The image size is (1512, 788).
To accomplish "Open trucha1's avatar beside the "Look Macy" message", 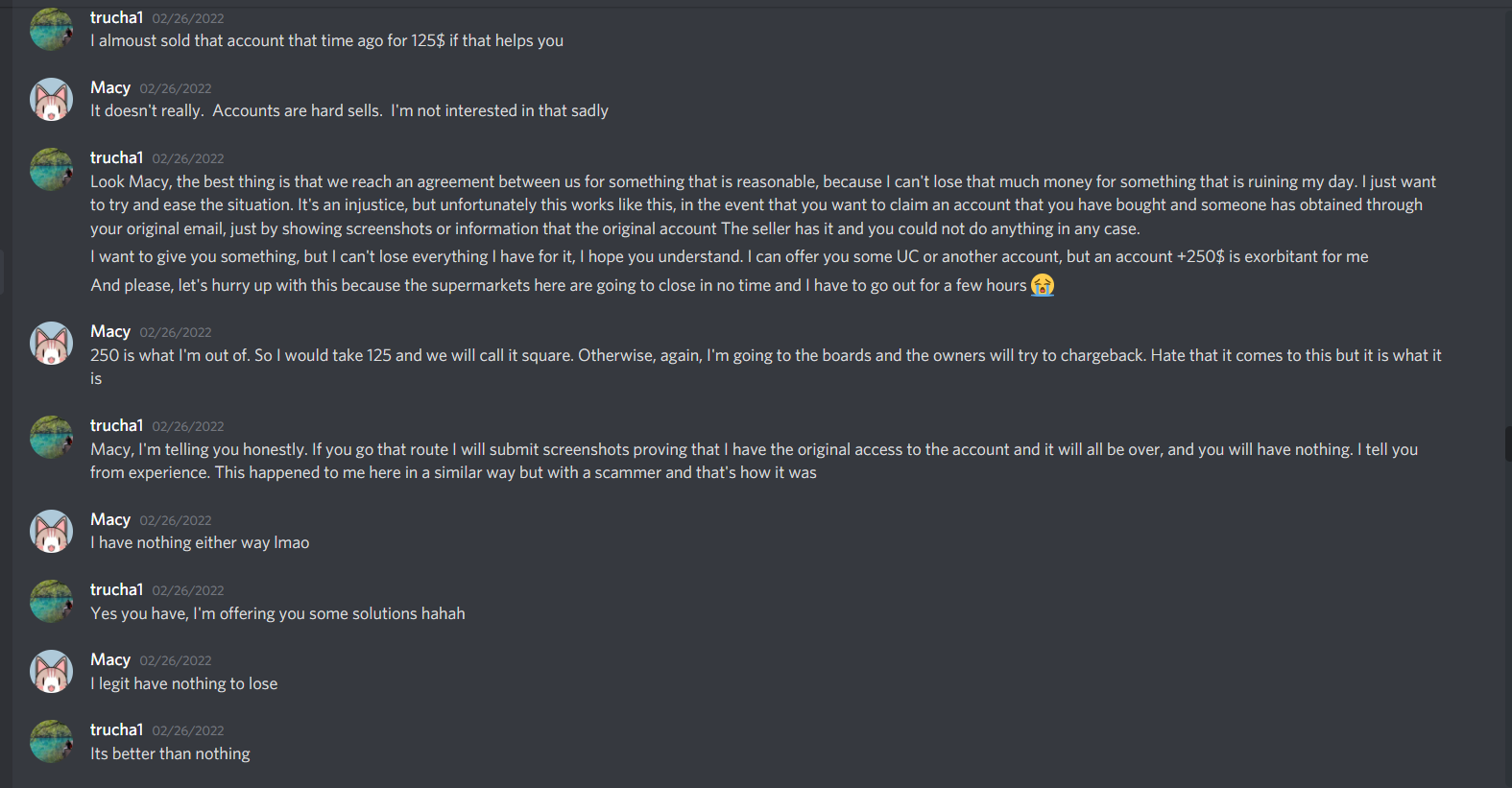I will (52, 170).
